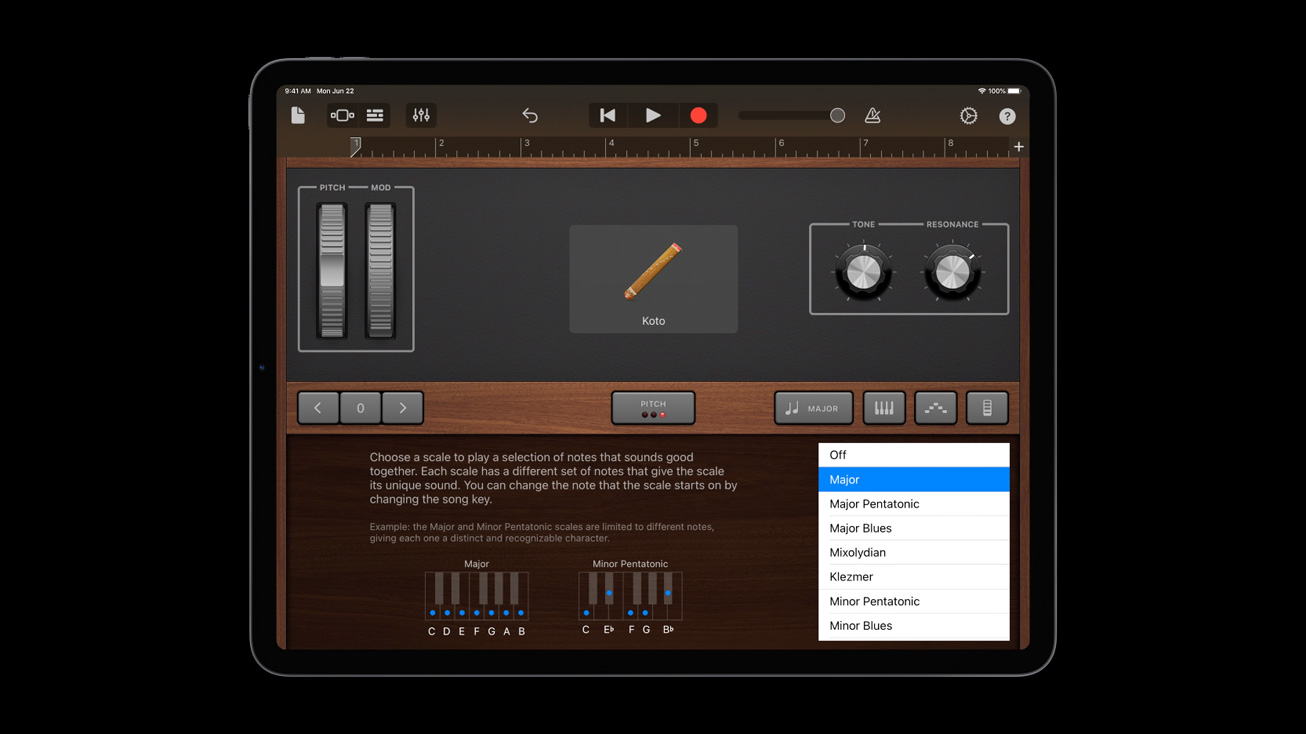Viewport: 1306px width, 734px height.
Task: Open the track controls mixer icon
Action: click(421, 116)
